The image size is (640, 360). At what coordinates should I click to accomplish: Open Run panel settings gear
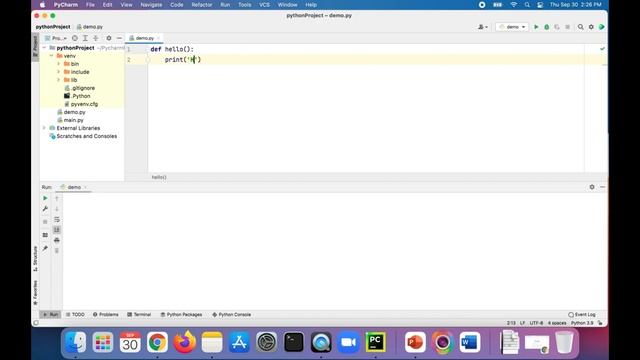pos(592,187)
